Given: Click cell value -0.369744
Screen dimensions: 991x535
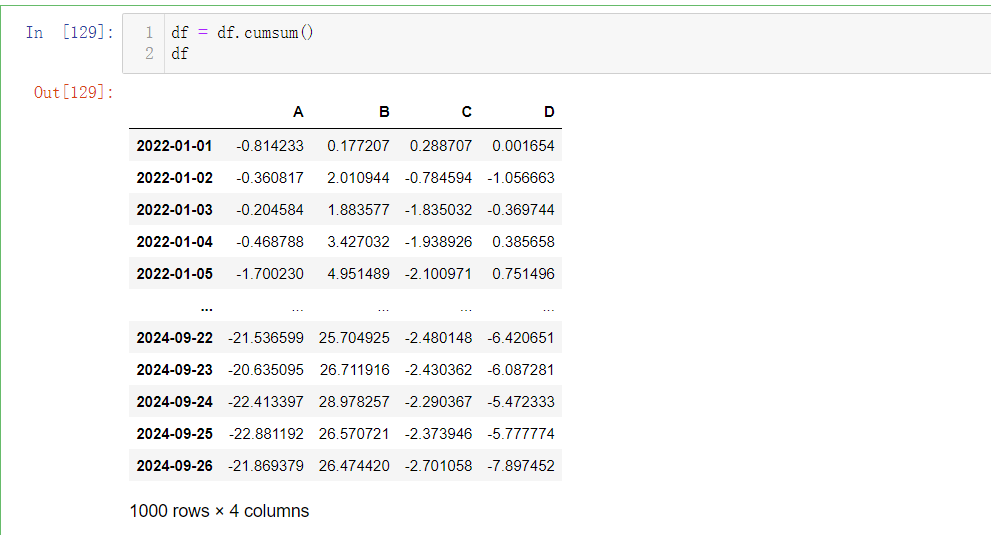Looking at the screenshot, I should [521, 210].
